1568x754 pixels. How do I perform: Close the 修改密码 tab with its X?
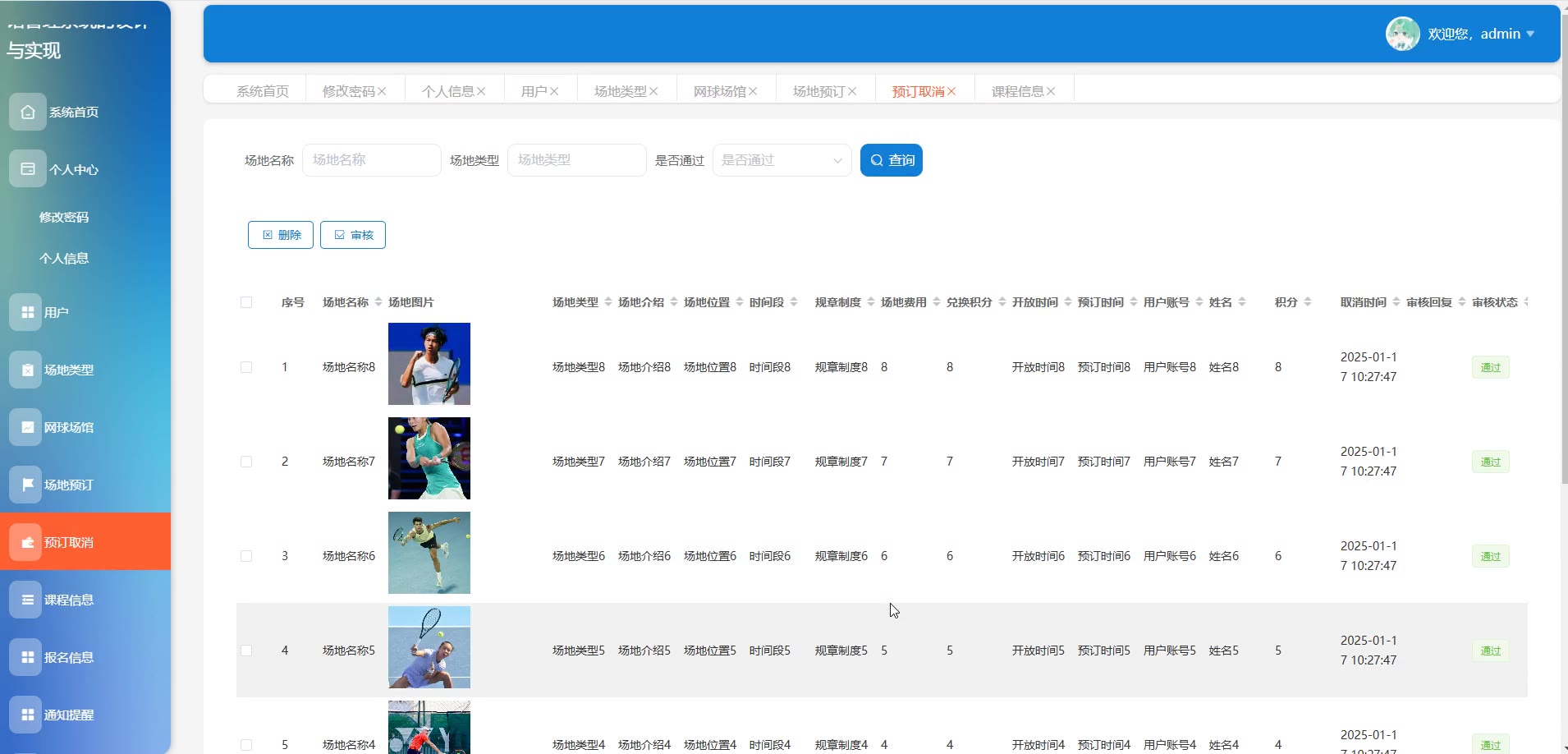pyautogui.click(x=382, y=91)
